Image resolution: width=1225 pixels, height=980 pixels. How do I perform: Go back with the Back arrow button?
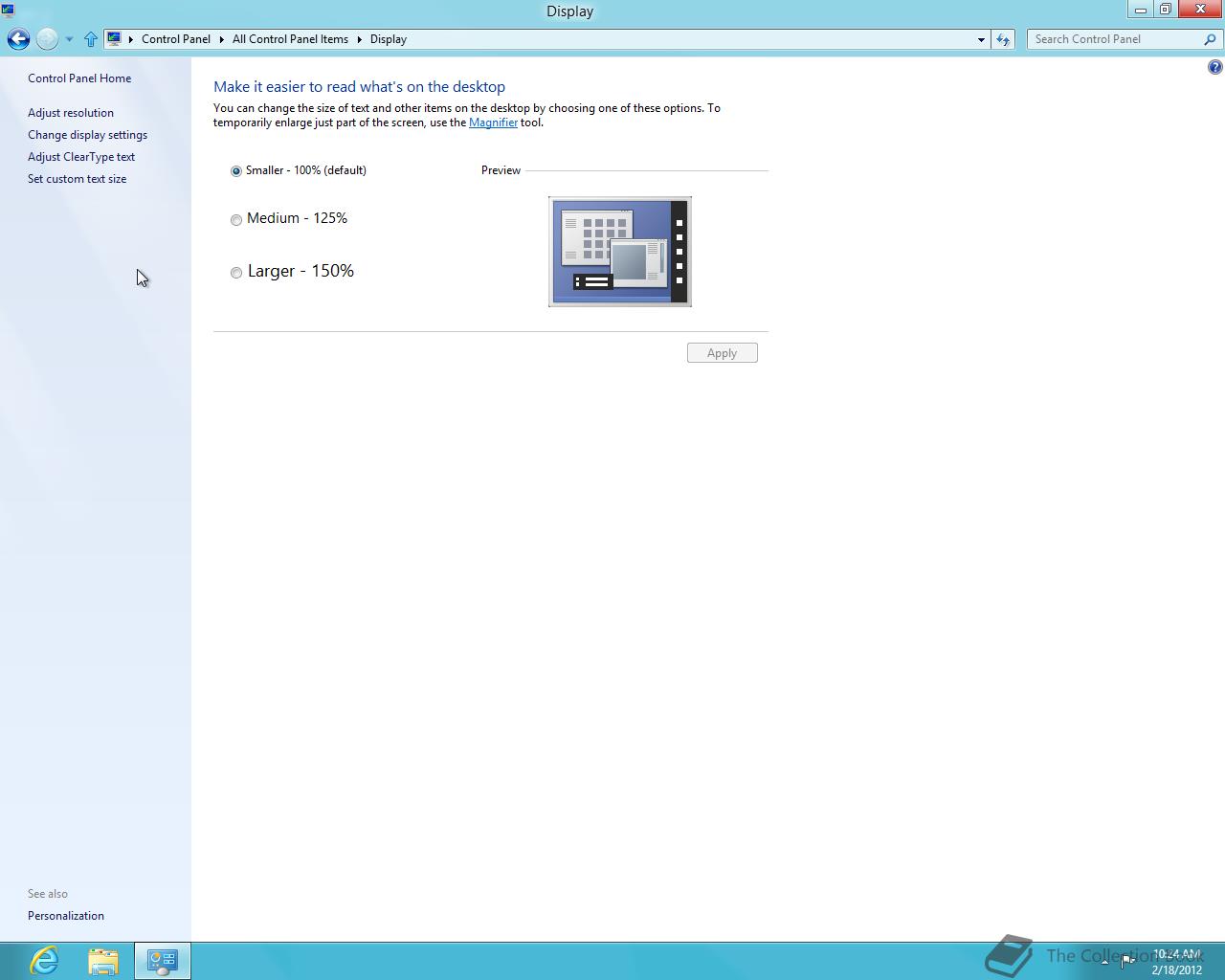click(x=18, y=39)
